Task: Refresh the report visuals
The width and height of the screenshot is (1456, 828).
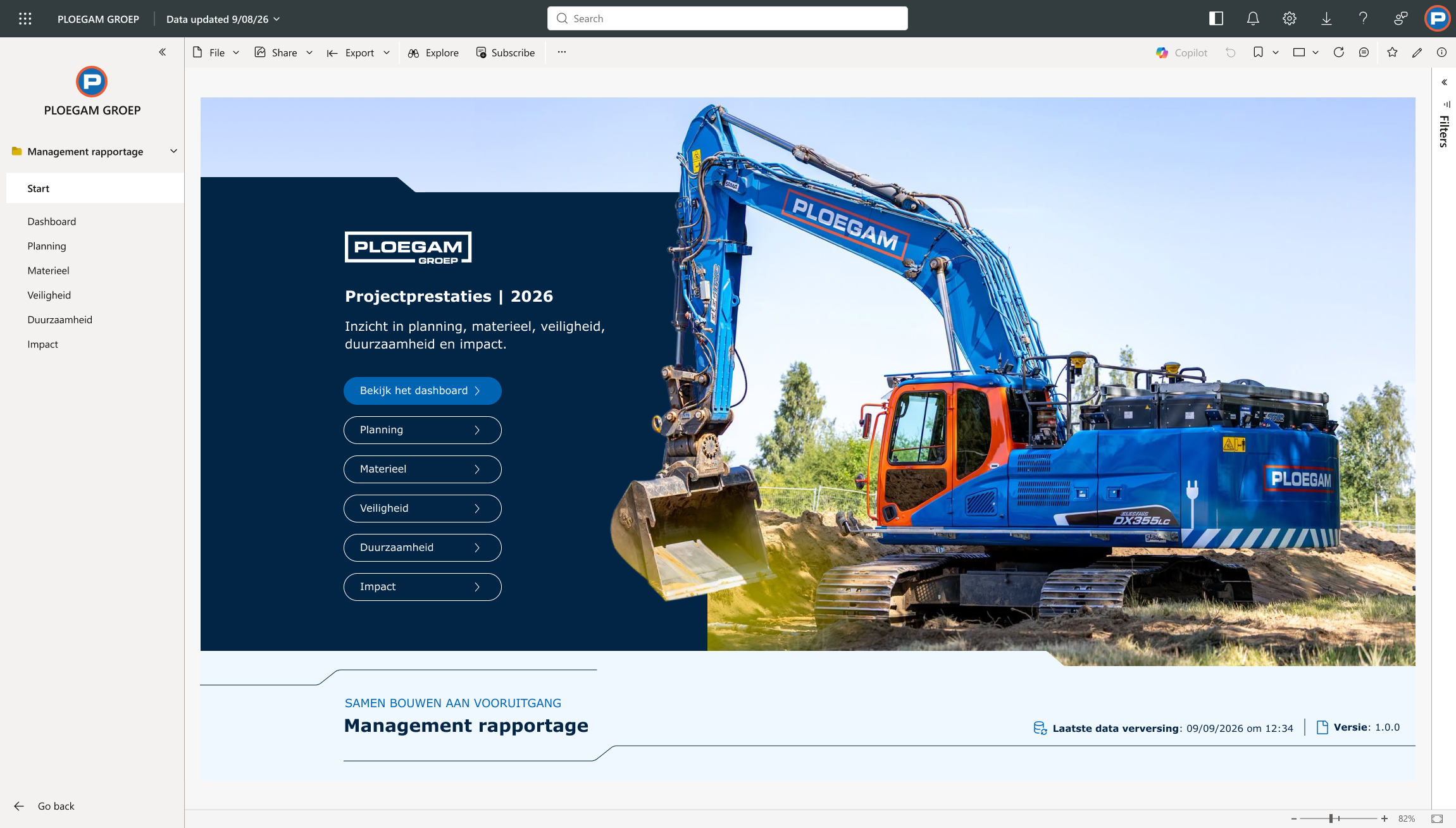Action: coord(1339,53)
